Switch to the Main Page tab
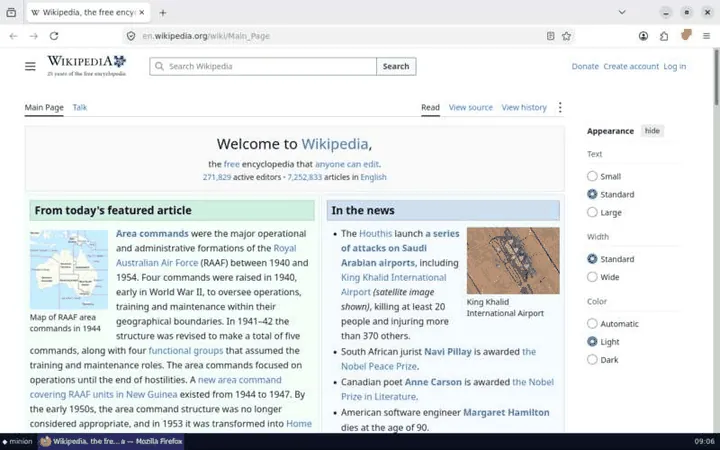The height and width of the screenshot is (450, 720). pos(44,107)
